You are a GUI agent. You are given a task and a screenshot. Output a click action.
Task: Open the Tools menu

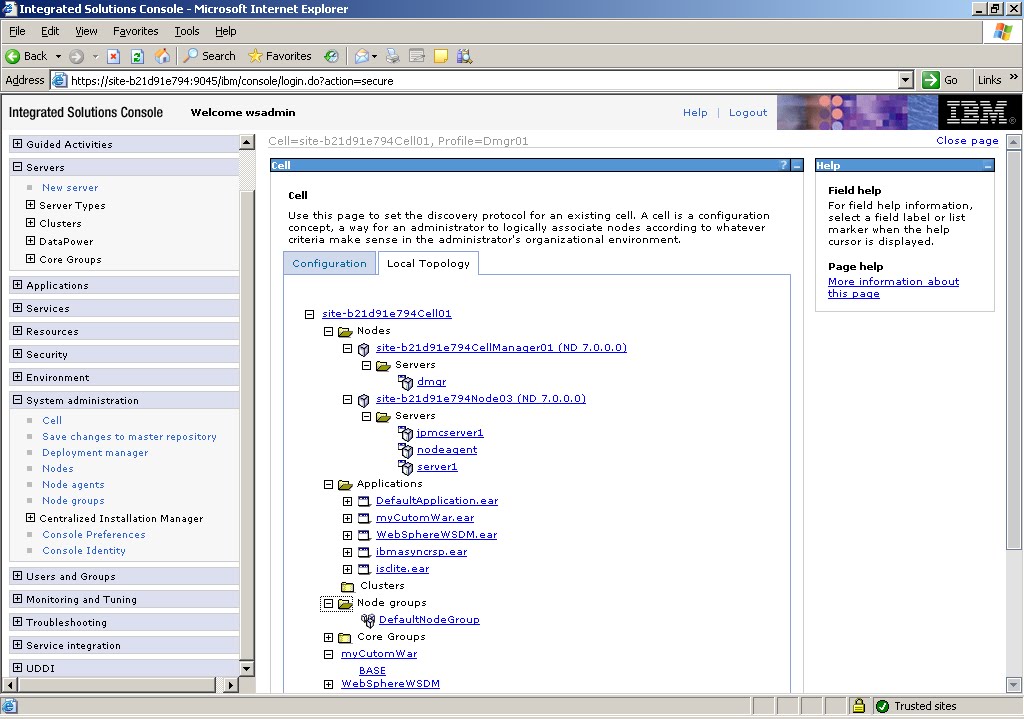point(187,31)
